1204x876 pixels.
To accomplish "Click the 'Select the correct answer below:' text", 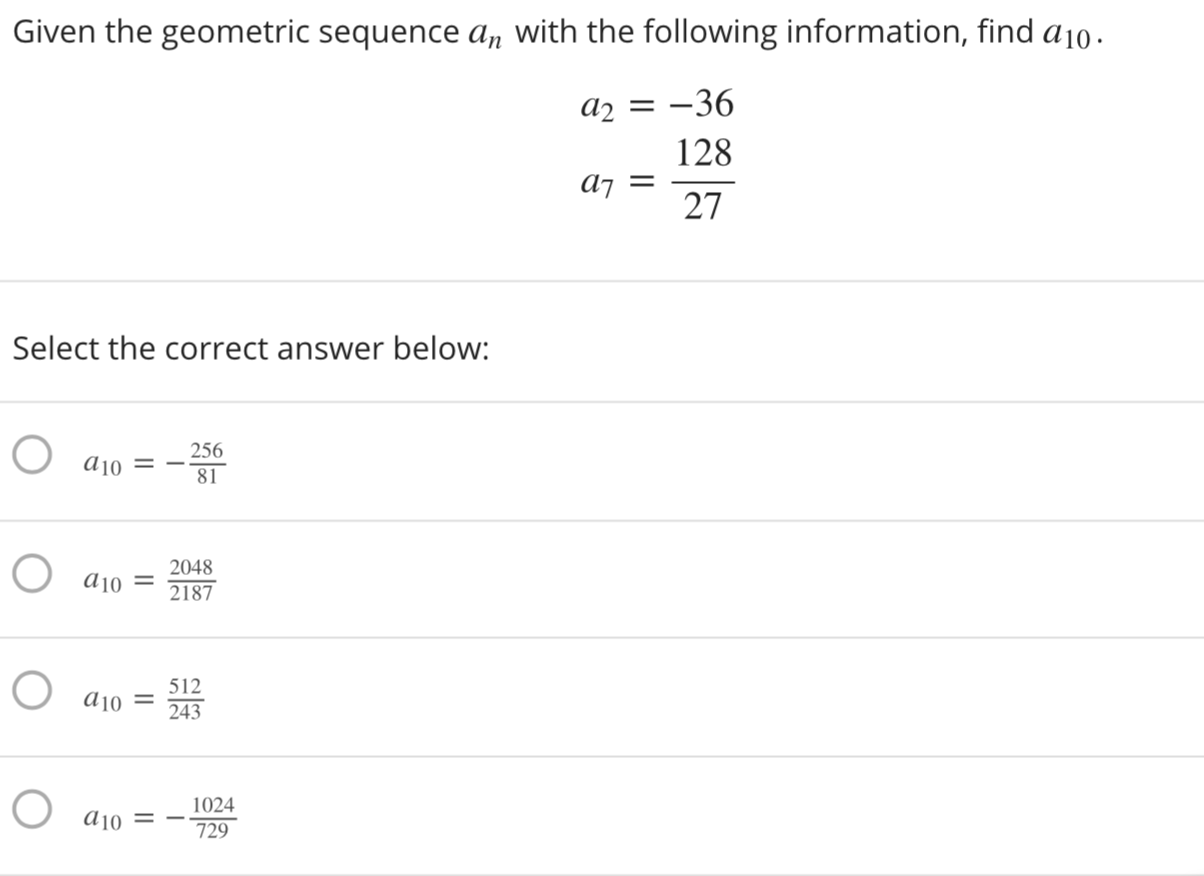I will (251, 349).
